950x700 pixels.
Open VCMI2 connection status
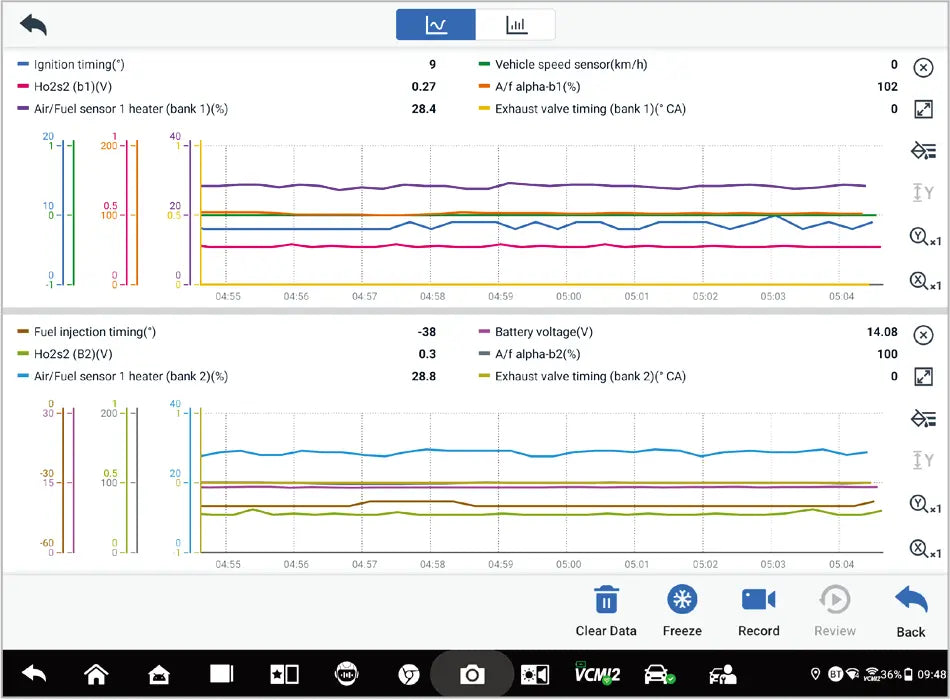[597, 675]
